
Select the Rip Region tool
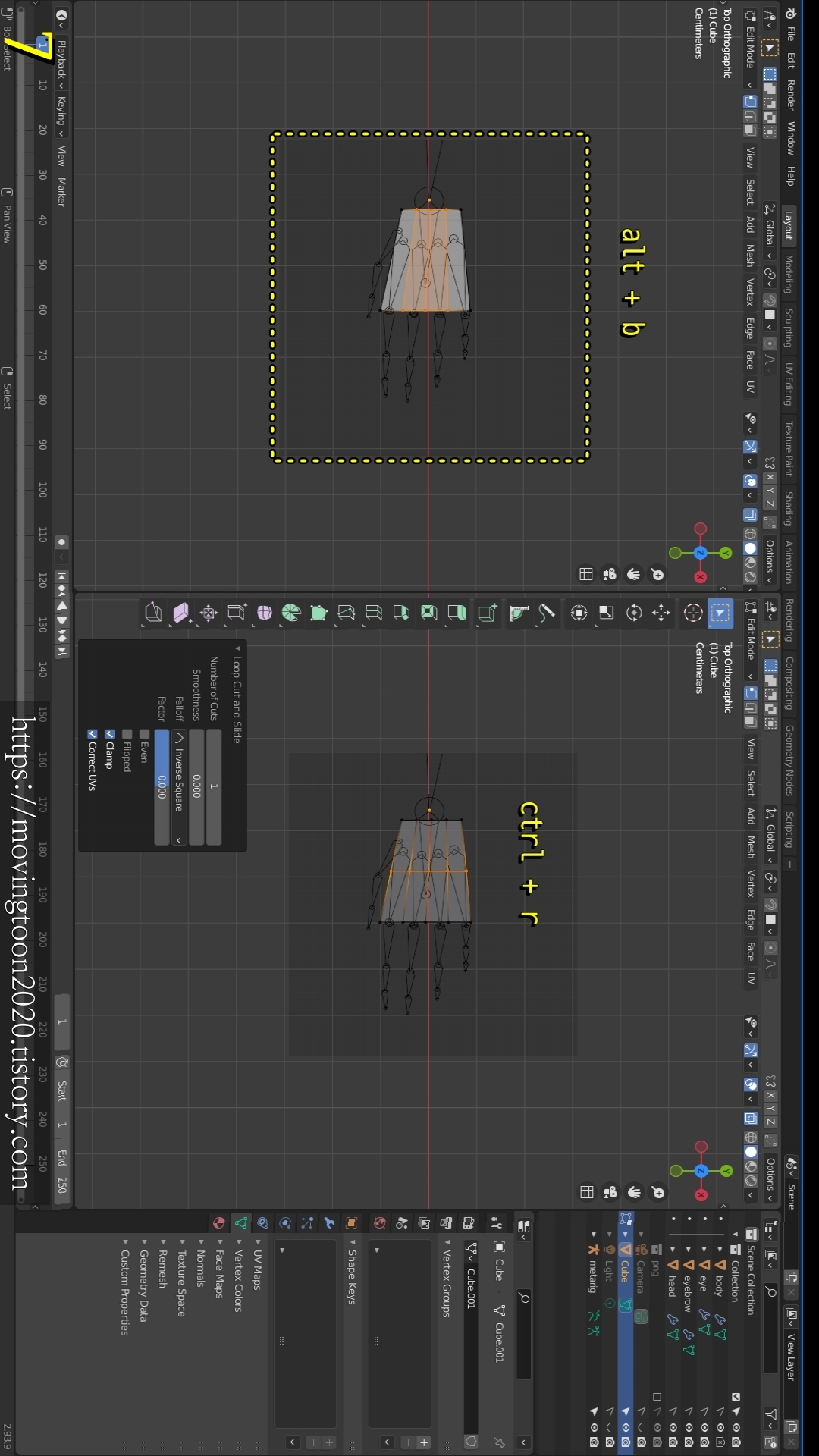(x=154, y=613)
